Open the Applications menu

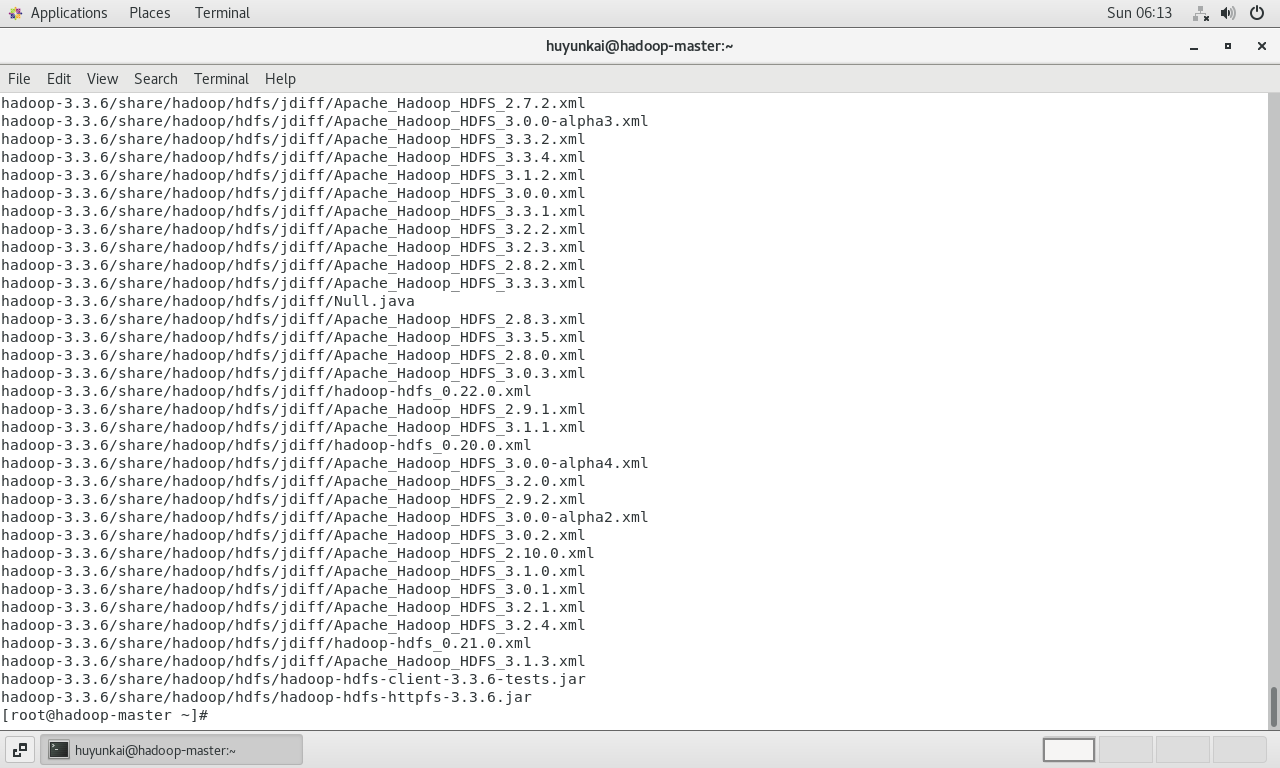click(x=69, y=13)
